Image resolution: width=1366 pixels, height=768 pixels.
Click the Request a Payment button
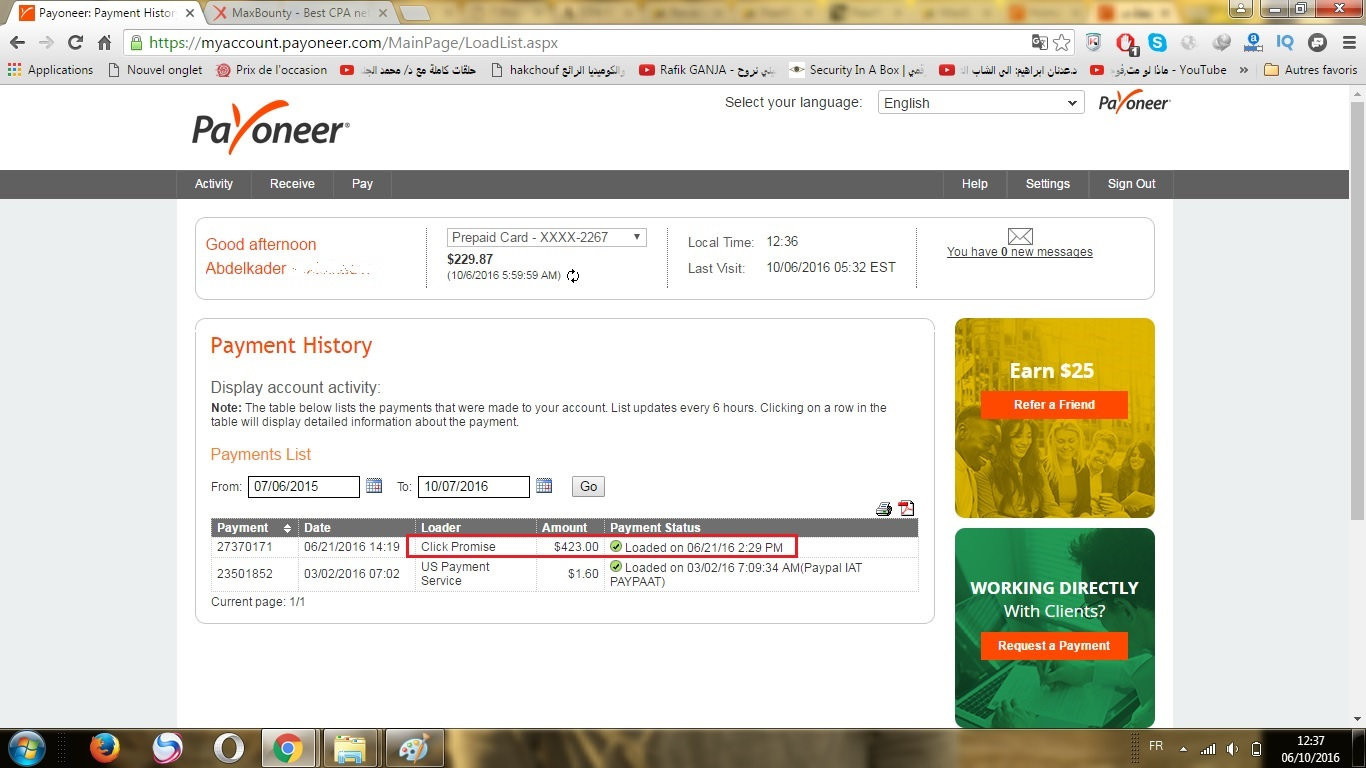tap(1054, 646)
